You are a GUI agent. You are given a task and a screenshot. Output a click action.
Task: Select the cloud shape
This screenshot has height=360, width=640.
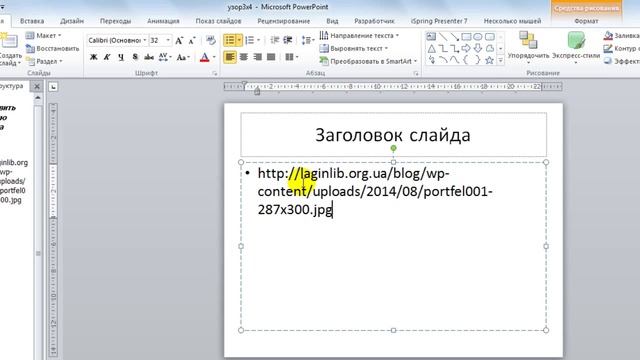[489, 49]
